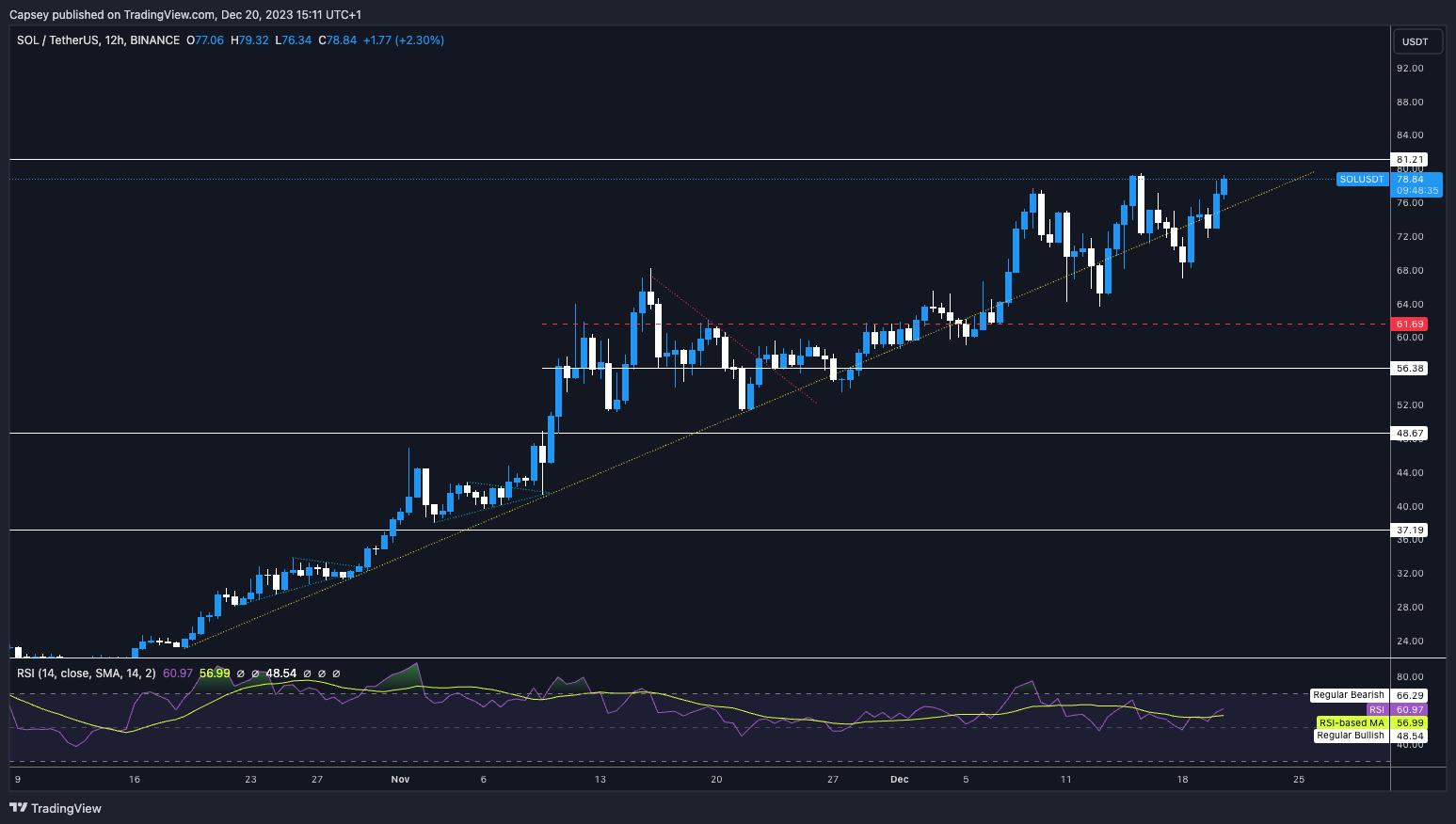
Task: Click the white 48.54 value in RSI legend
Action: point(281,673)
